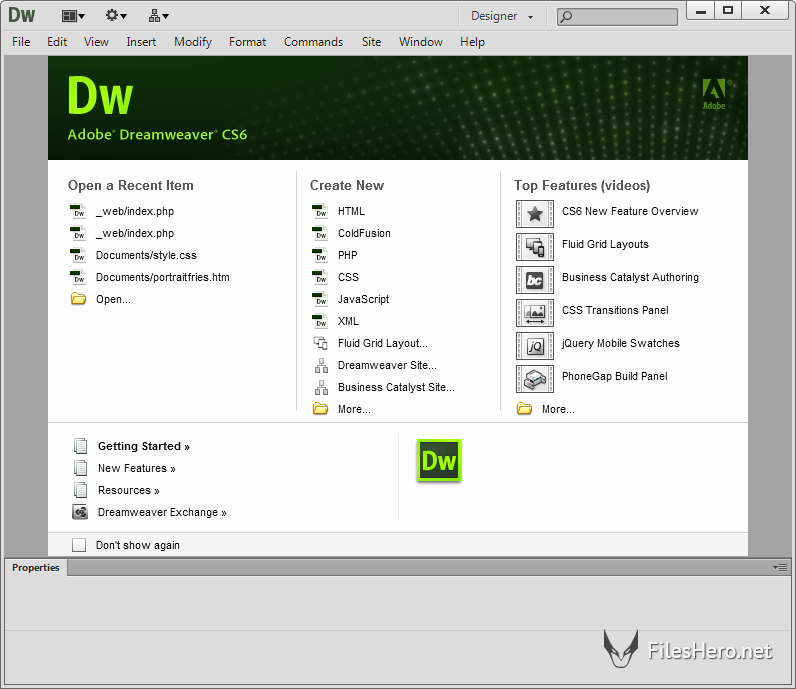
Task: Maximize the Dreamweaver window
Action: click(x=728, y=11)
